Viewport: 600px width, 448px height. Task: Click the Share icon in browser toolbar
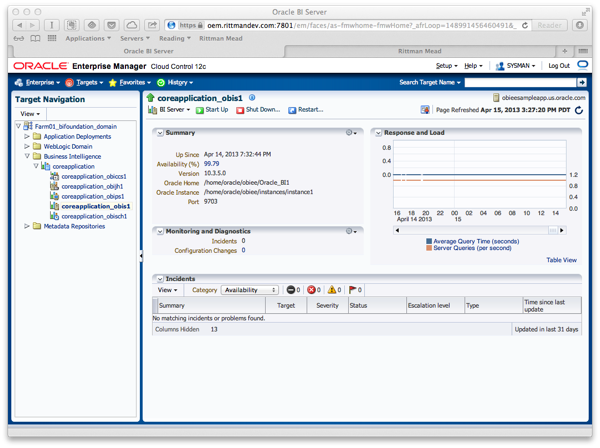pos(152,25)
